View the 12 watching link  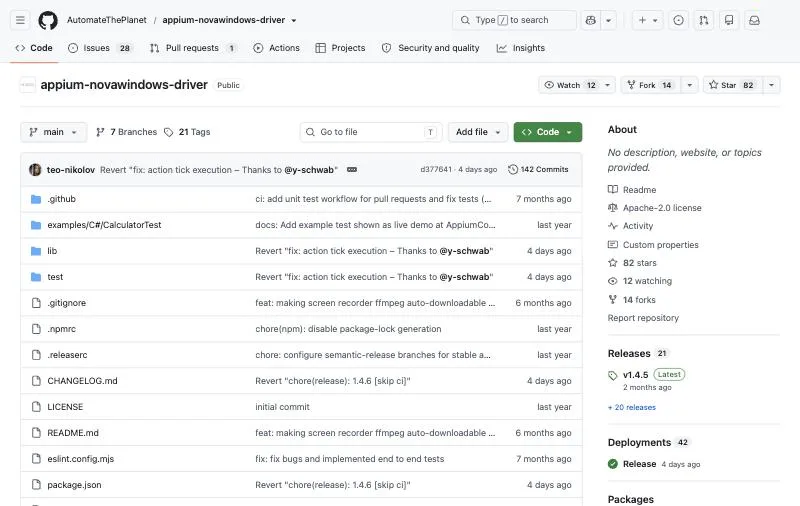640,281
